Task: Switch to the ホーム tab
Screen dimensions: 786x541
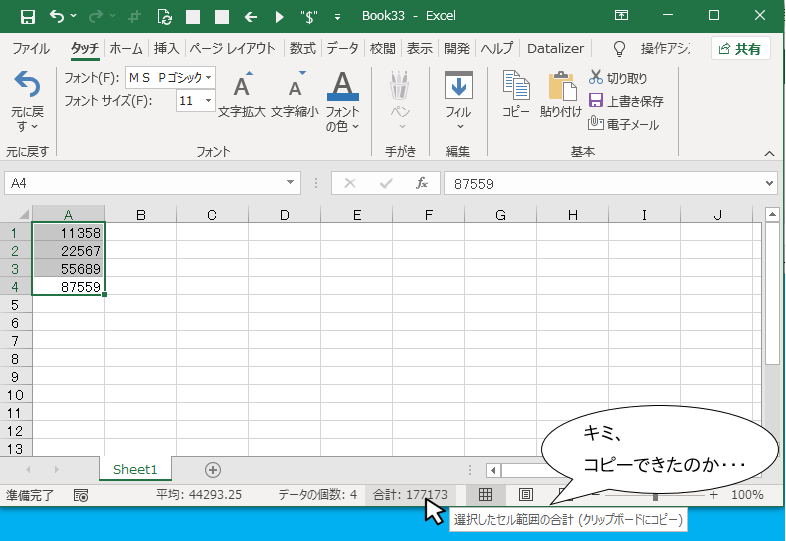Action: click(126, 49)
